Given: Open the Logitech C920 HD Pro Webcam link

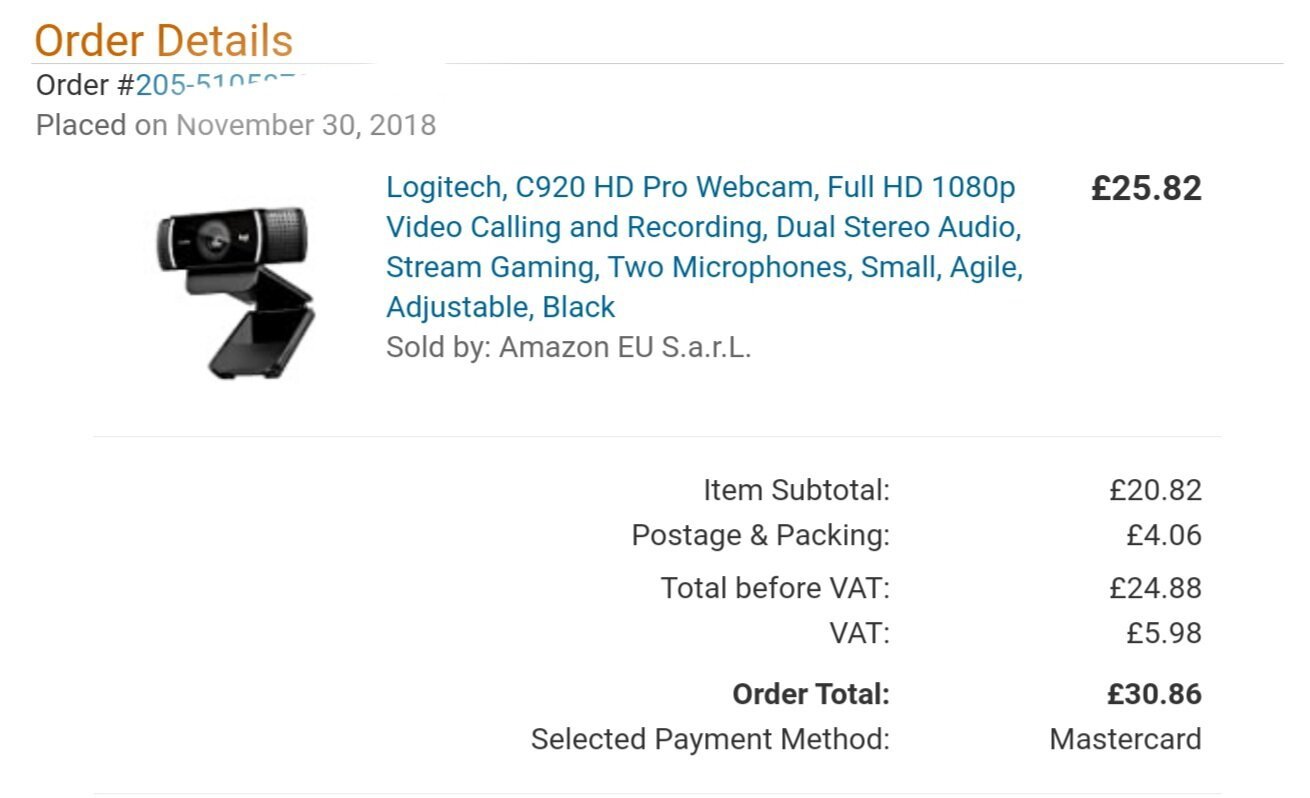Looking at the screenshot, I should click(700, 188).
